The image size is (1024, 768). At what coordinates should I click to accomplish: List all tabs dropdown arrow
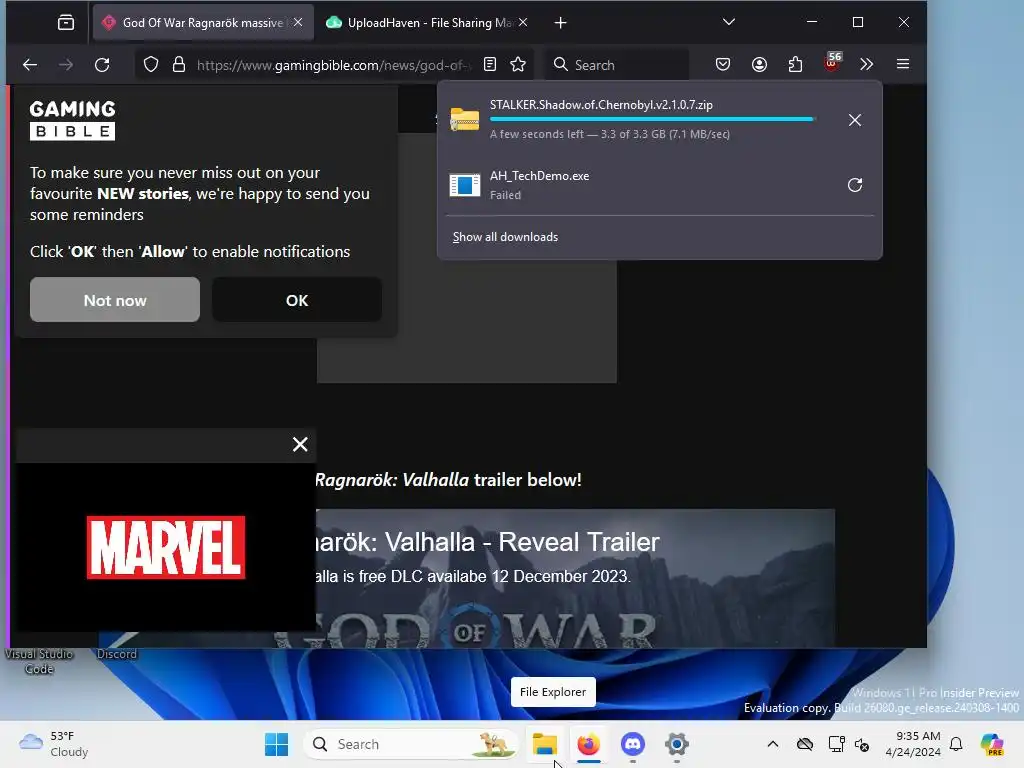pos(729,22)
